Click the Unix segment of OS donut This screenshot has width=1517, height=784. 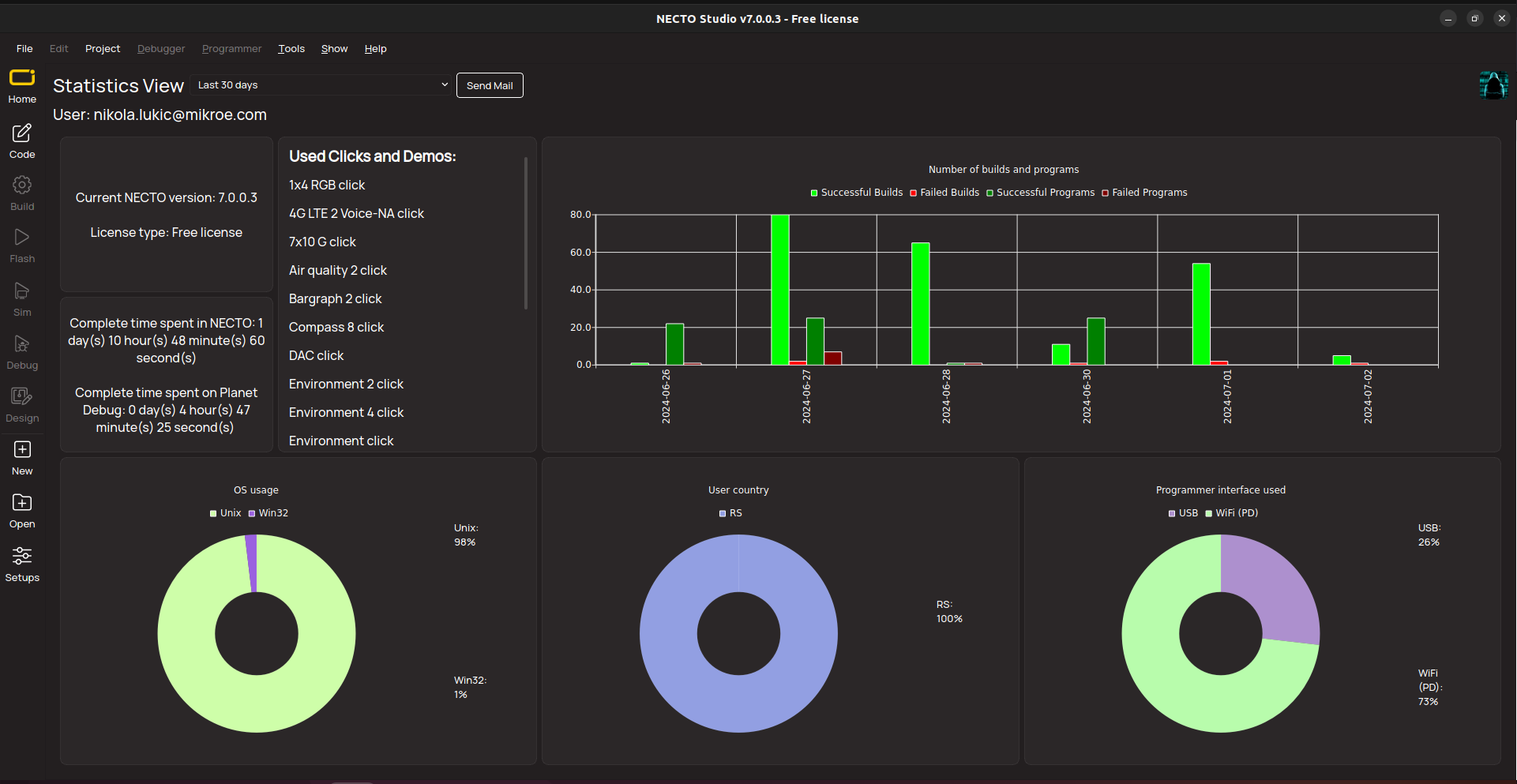(257, 703)
